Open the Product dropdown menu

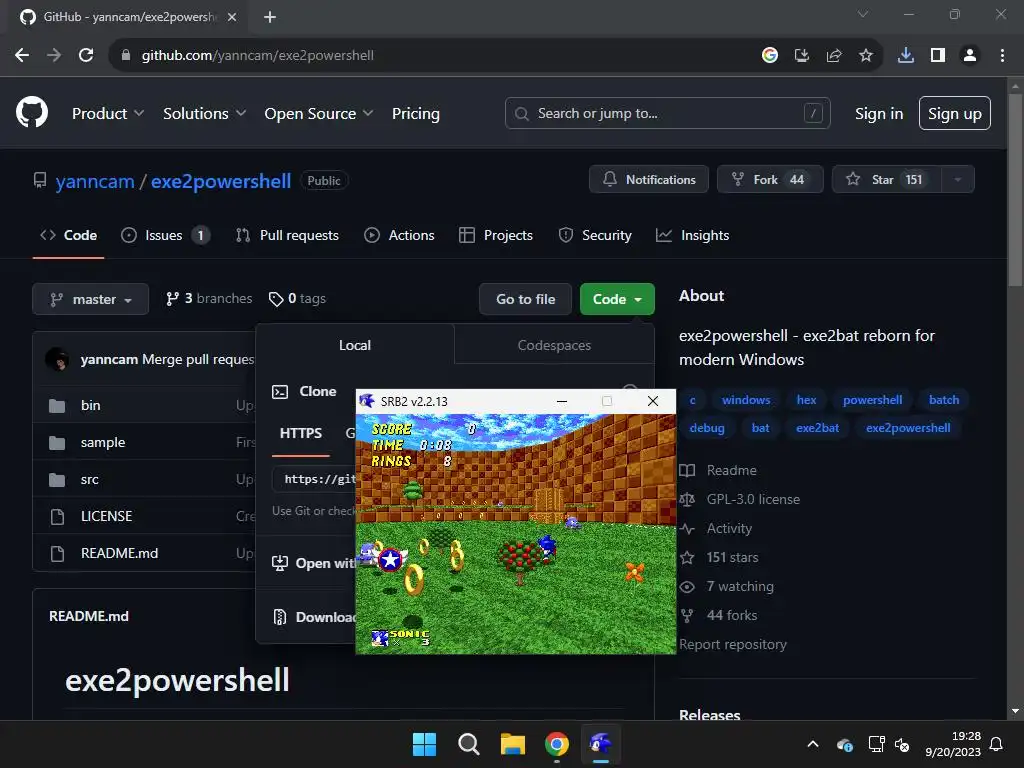(x=108, y=114)
